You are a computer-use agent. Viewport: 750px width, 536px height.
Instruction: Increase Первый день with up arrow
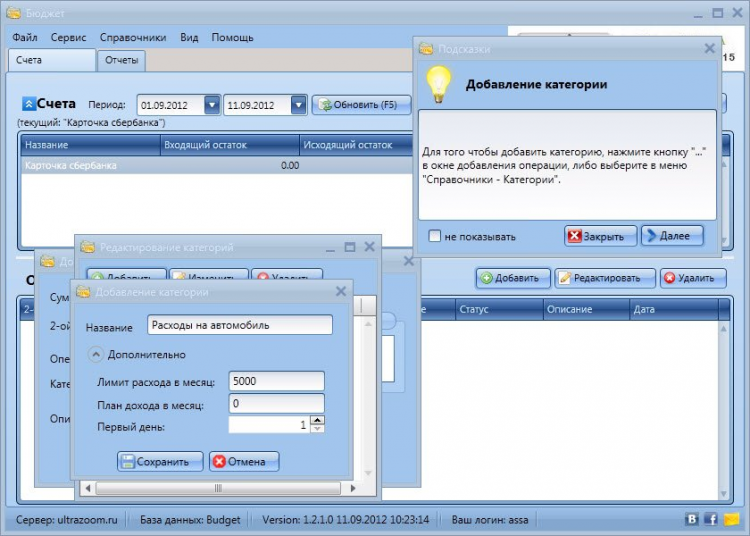(318, 420)
